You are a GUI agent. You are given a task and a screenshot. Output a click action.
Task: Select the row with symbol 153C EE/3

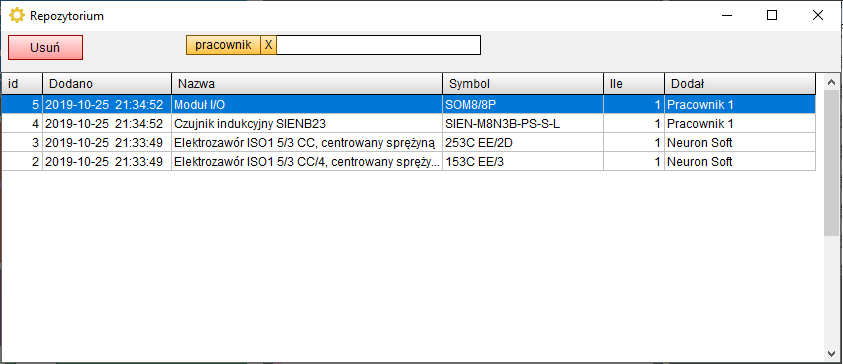click(x=408, y=161)
